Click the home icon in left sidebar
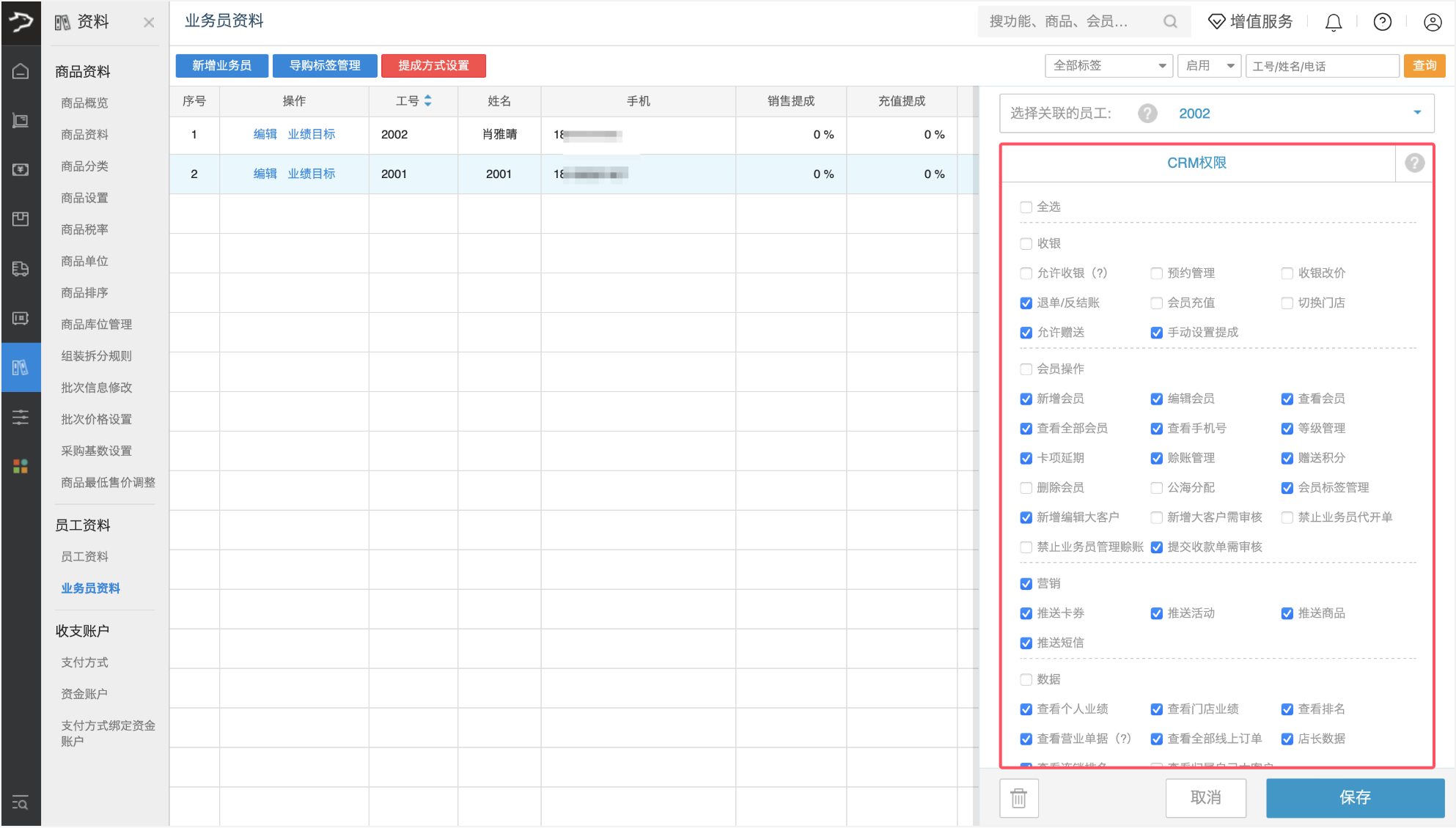Viewport: 1456px width, 828px height. pyautogui.click(x=21, y=71)
